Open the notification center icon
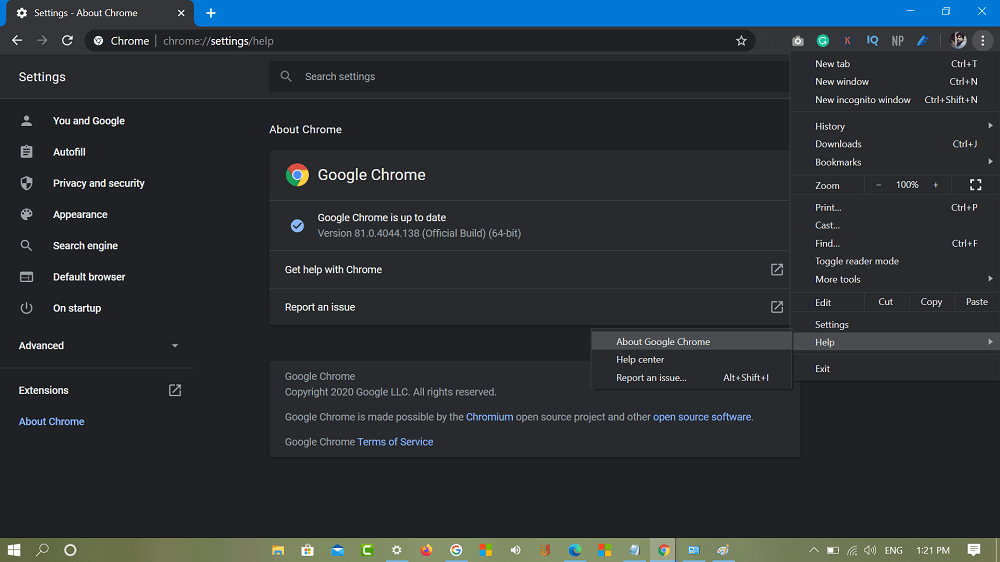The width and height of the screenshot is (1000, 562). (x=973, y=550)
